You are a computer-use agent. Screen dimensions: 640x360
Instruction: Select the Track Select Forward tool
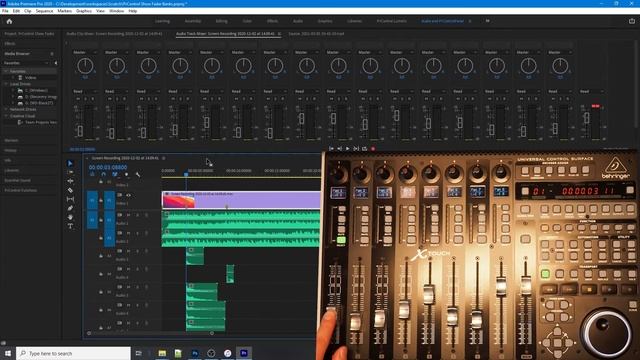pos(70,172)
